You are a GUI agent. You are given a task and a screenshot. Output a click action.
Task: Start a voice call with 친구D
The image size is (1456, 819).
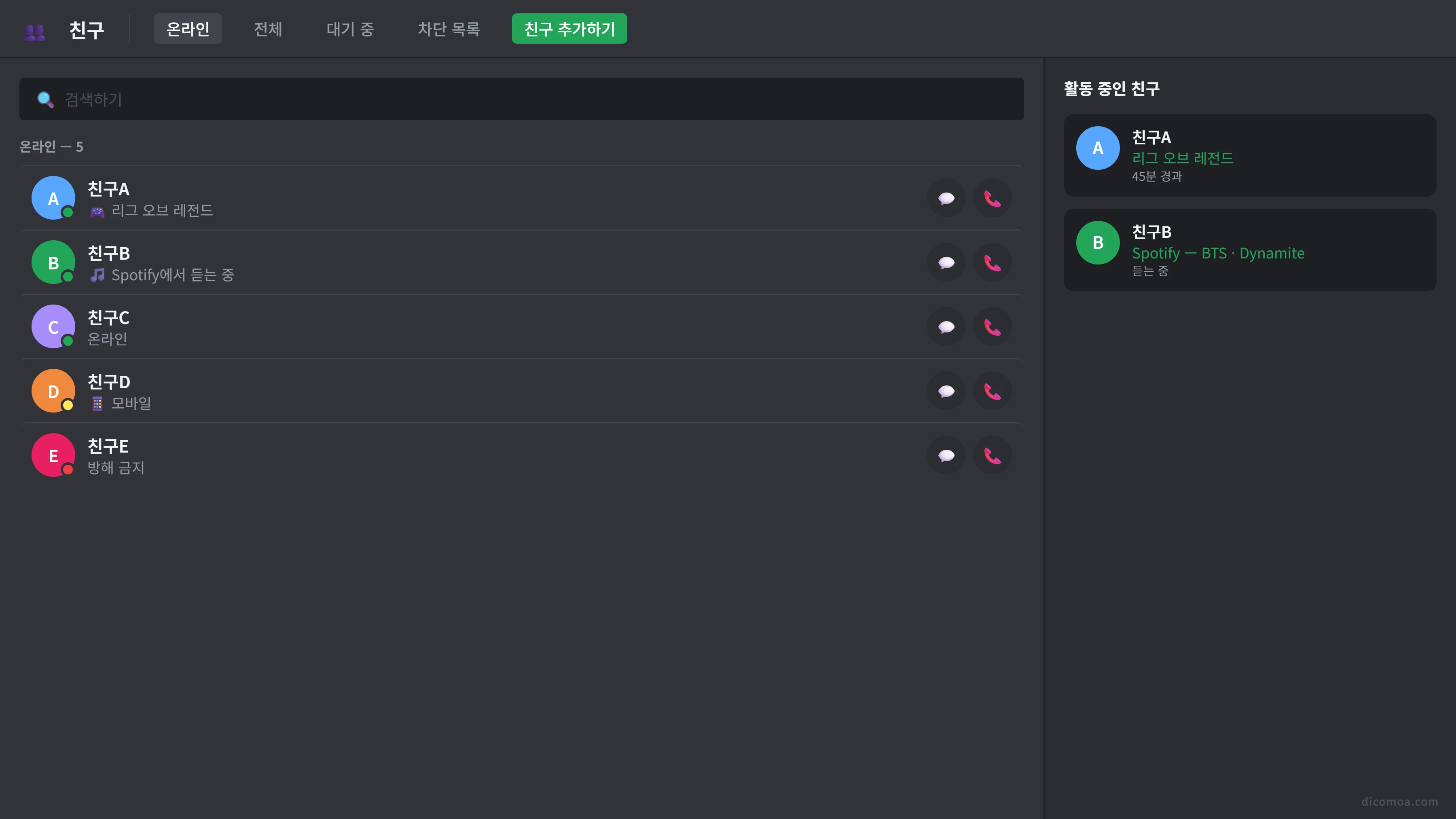[992, 391]
